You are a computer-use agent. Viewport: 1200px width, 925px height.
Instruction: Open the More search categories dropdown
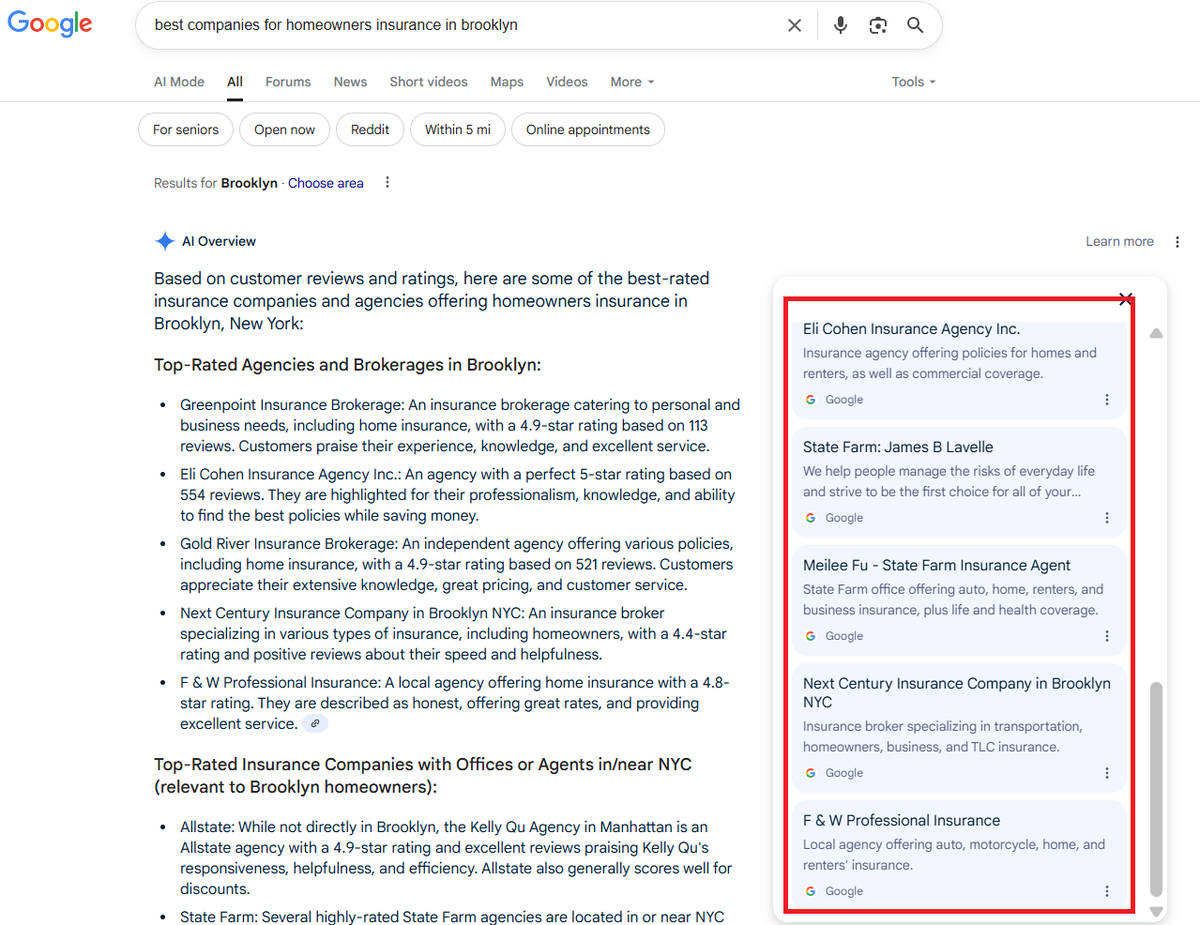[x=631, y=81]
